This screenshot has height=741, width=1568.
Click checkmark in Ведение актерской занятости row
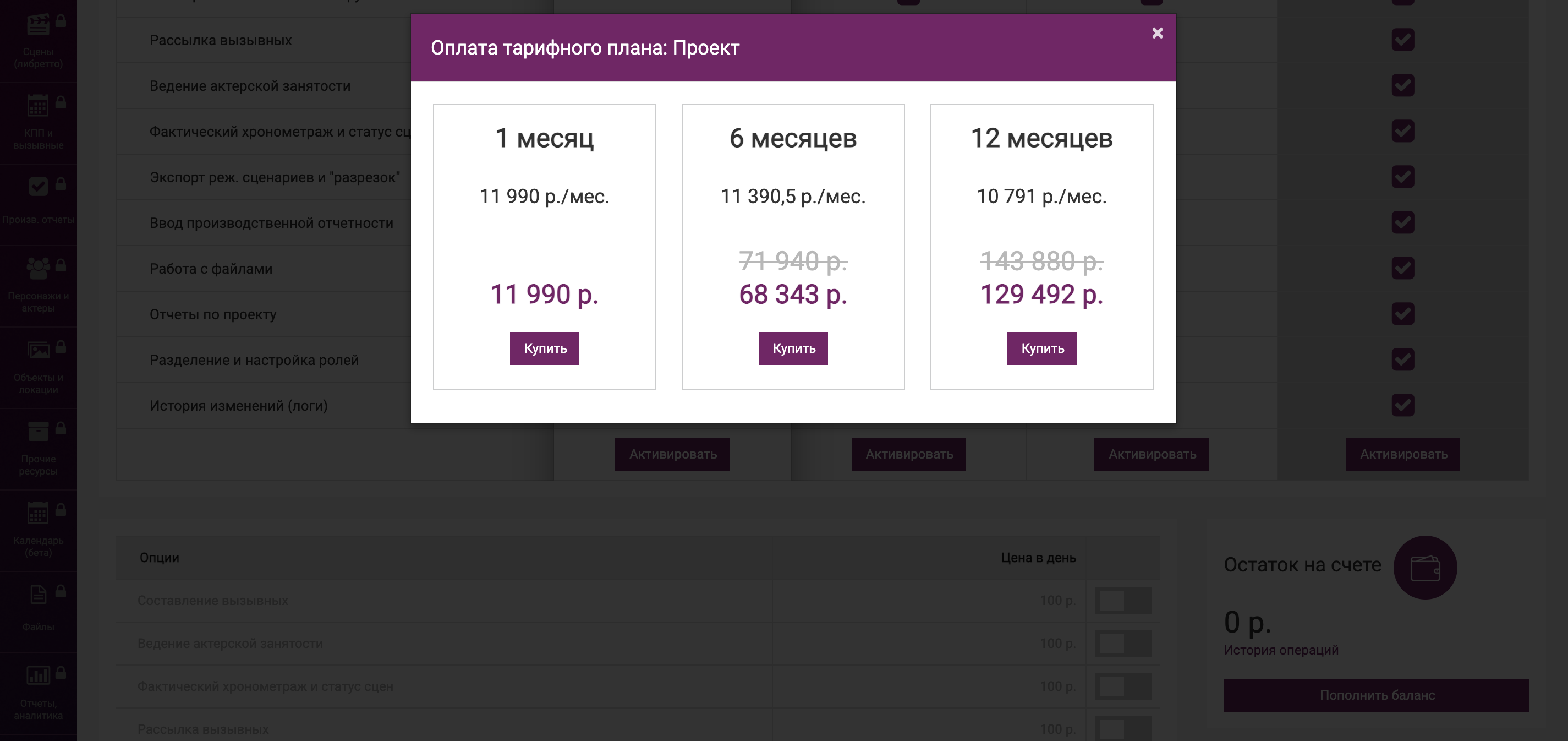(1402, 86)
